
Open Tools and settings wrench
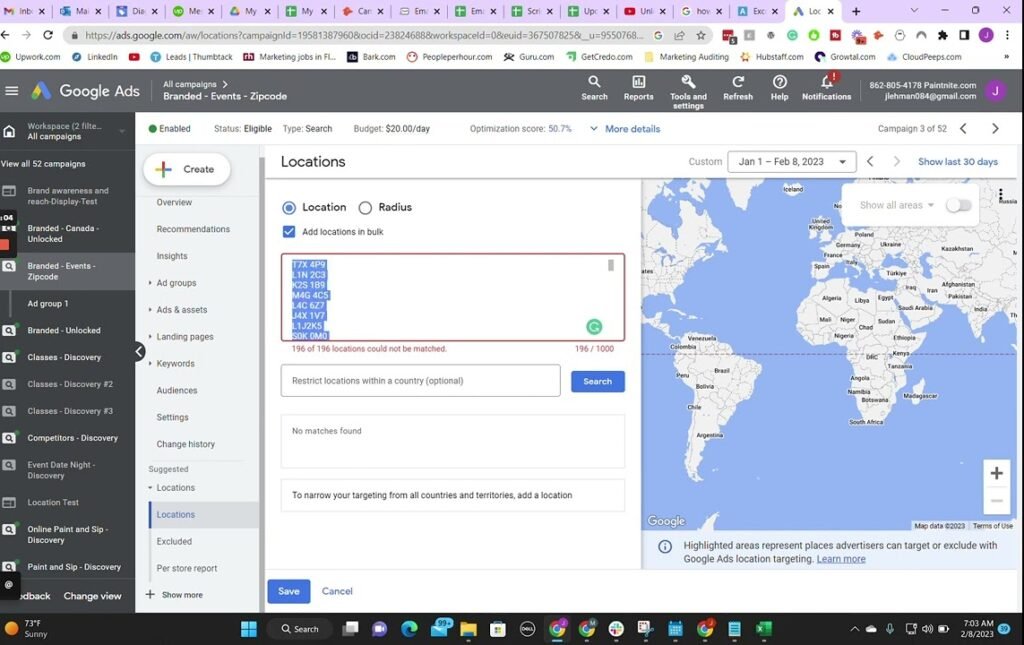click(688, 92)
